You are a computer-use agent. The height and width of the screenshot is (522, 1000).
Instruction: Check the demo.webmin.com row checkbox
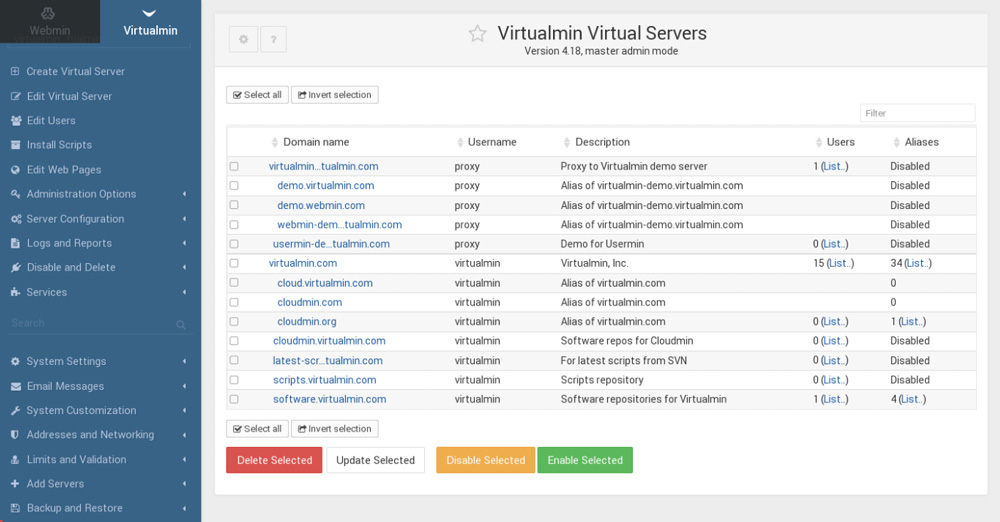tap(234, 205)
